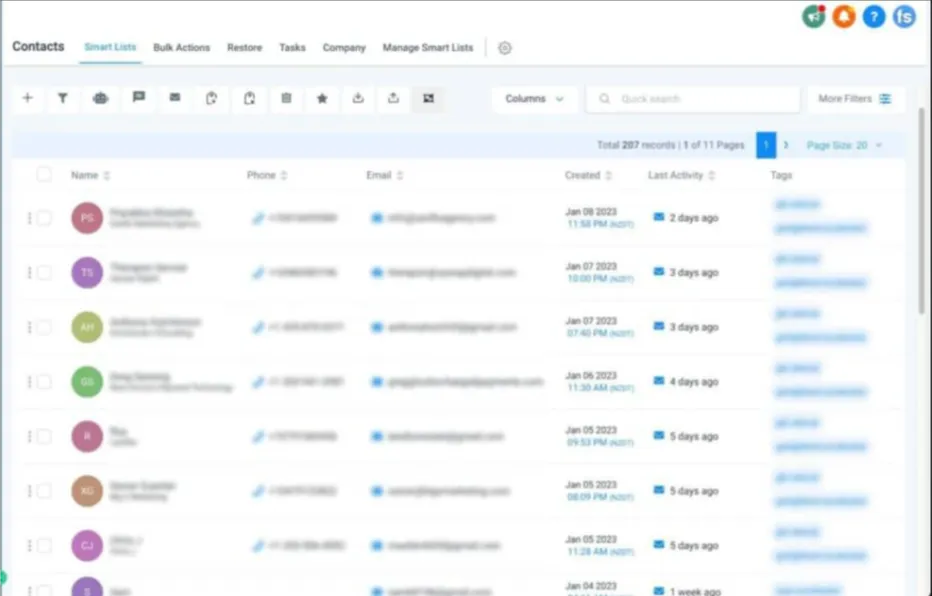The height and width of the screenshot is (596, 932).
Task: Open the orange notifications bell
Action: point(844,17)
